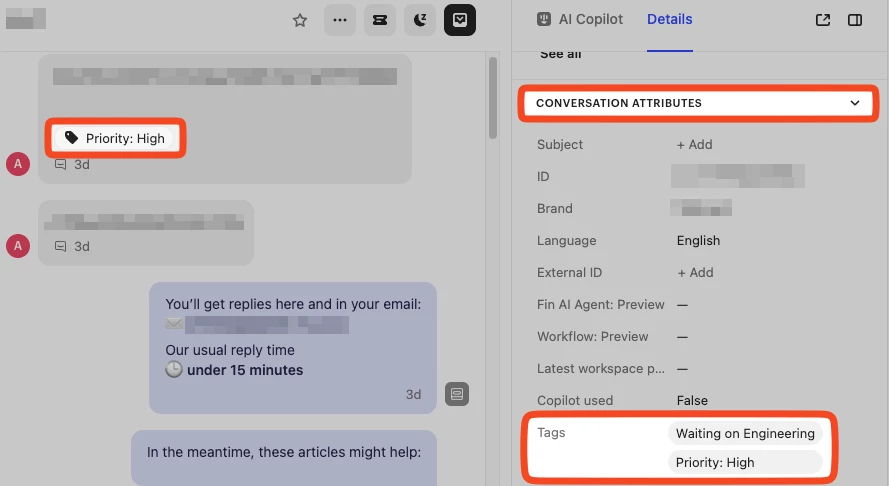Open the AI Copilot tab
This screenshot has height=486, width=889.
click(579, 19)
